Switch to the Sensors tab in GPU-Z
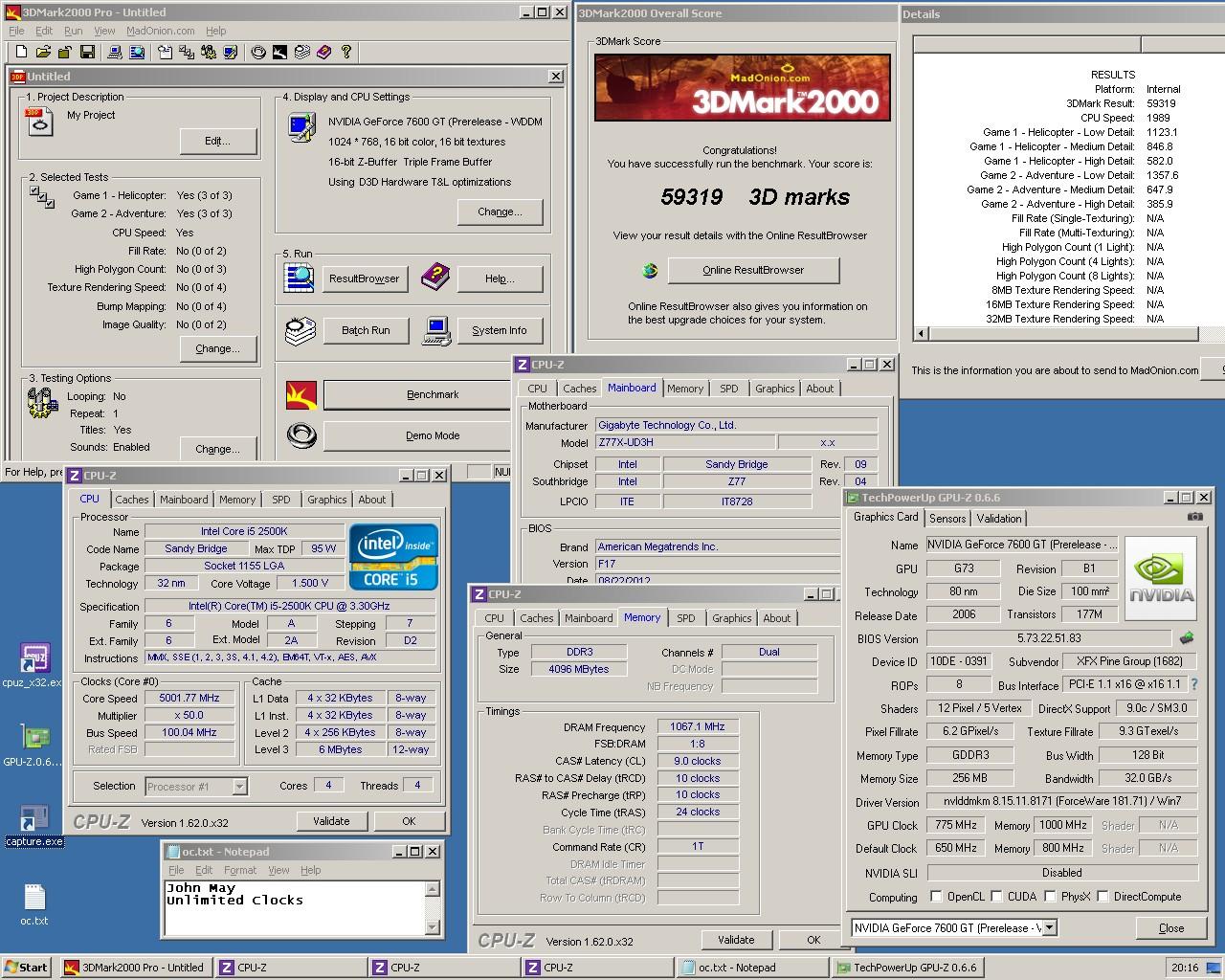1225x980 pixels. coord(947,518)
